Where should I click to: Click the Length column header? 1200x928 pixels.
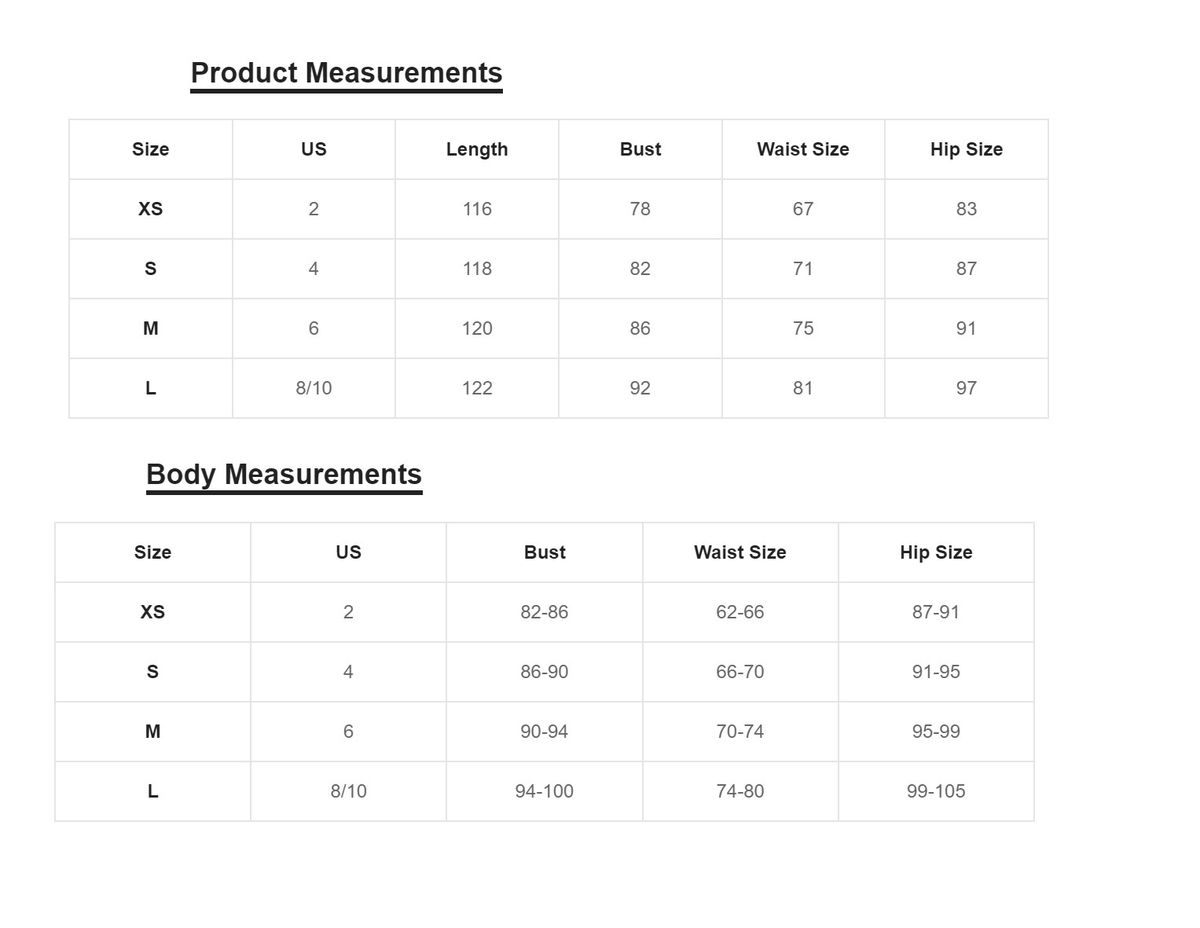pos(477,149)
